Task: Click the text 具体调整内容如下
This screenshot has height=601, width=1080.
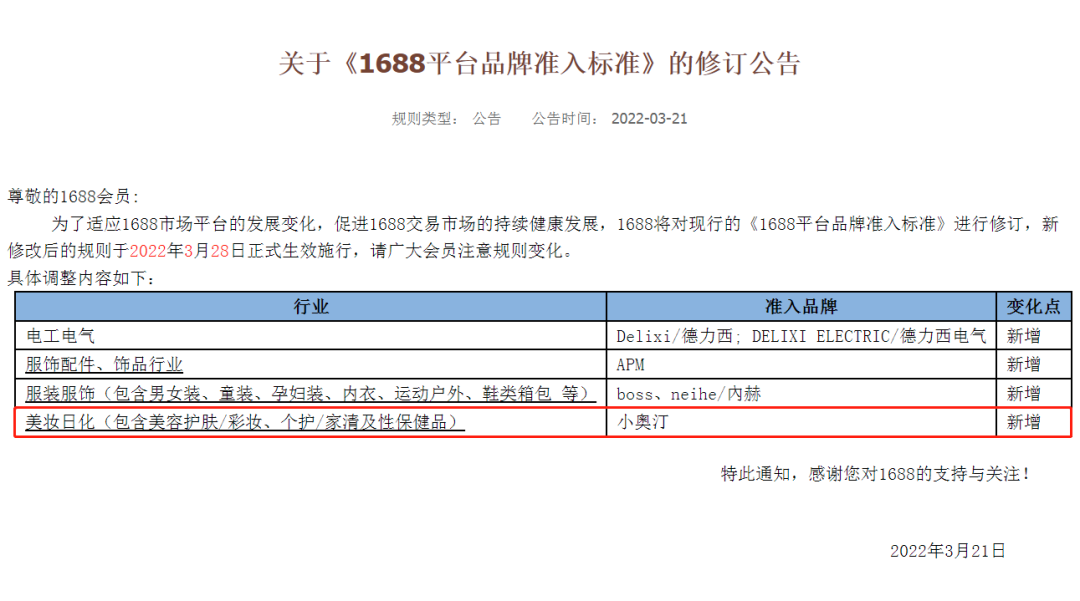Action: [x=81, y=278]
